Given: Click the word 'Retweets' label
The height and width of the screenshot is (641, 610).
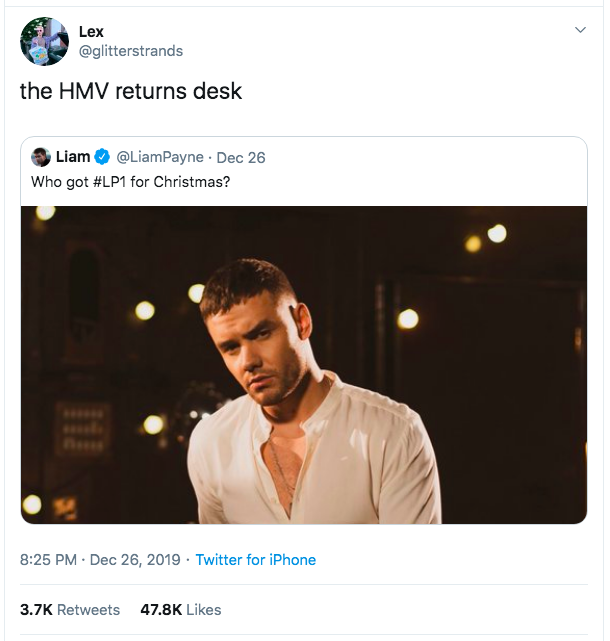Looking at the screenshot, I should point(88,609).
